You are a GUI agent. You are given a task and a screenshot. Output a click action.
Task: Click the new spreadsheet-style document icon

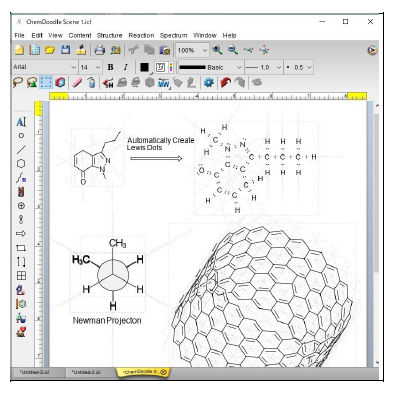pyautogui.click(x=35, y=50)
